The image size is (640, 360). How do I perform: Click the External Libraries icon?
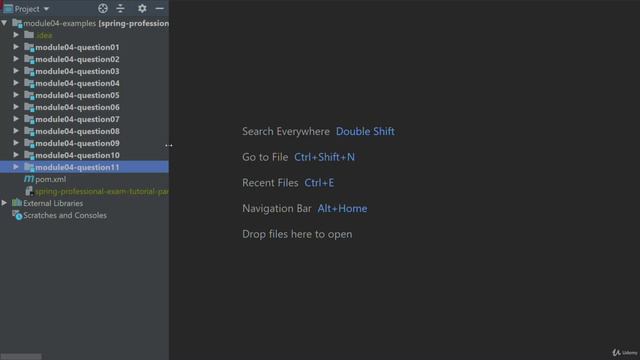coord(17,202)
